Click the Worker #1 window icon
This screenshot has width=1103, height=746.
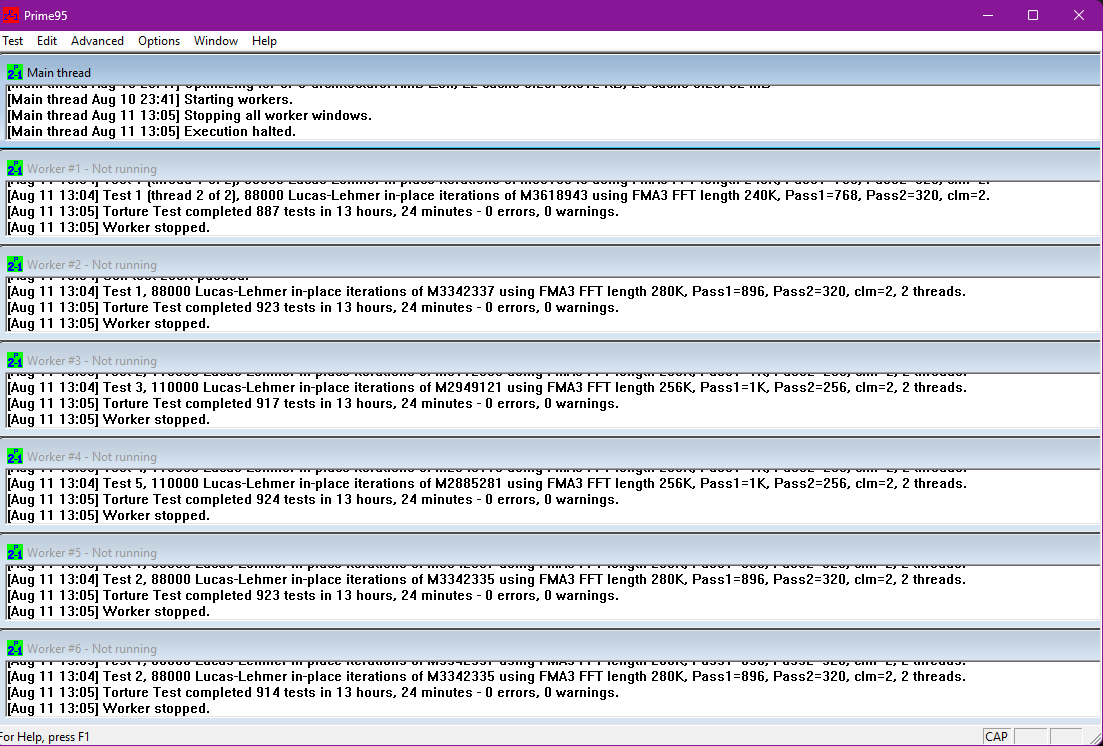15,168
